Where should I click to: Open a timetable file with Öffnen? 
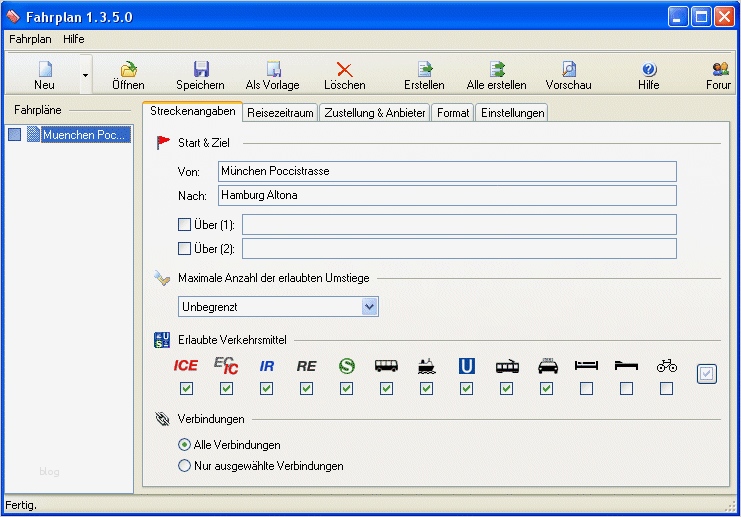[x=128, y=76]
